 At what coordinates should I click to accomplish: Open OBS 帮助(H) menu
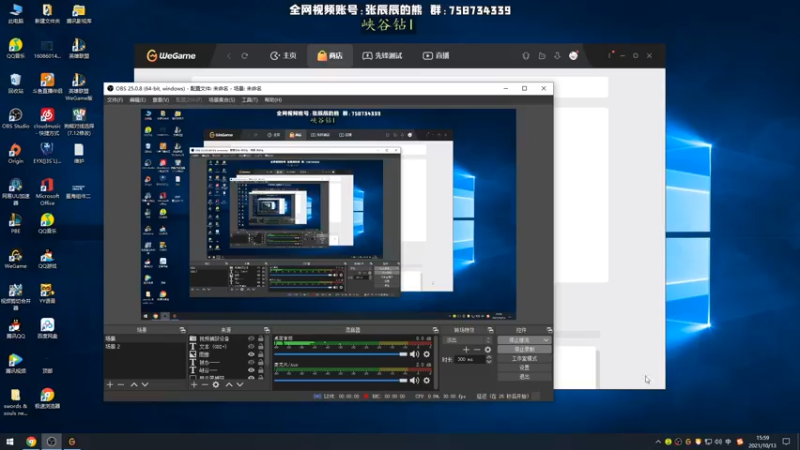[273, 100]
